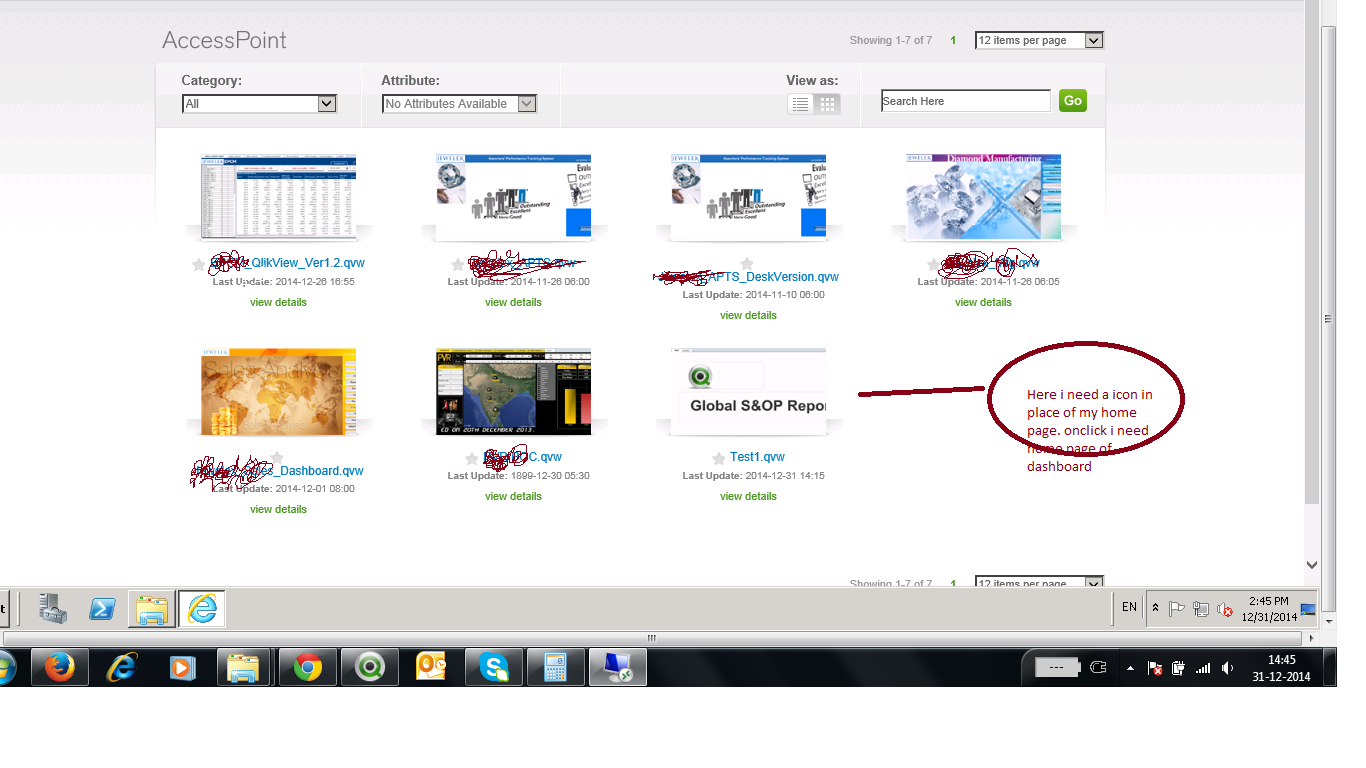Open Google Chrome from the taskbar

click(307, 667)
